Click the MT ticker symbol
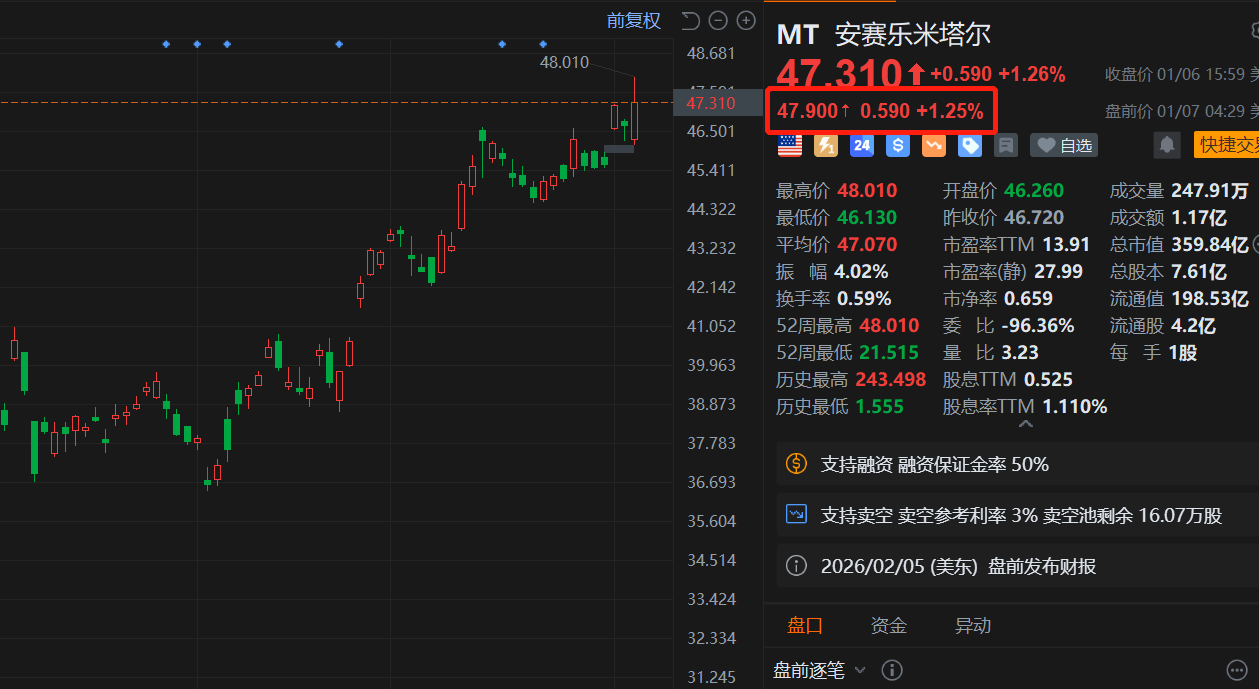The width and height of the screenshot is (1259, 689). (797, 34)
